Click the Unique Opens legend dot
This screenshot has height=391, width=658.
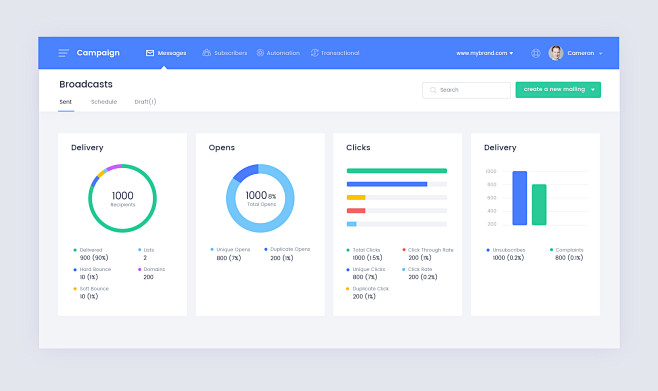(212, 250)
